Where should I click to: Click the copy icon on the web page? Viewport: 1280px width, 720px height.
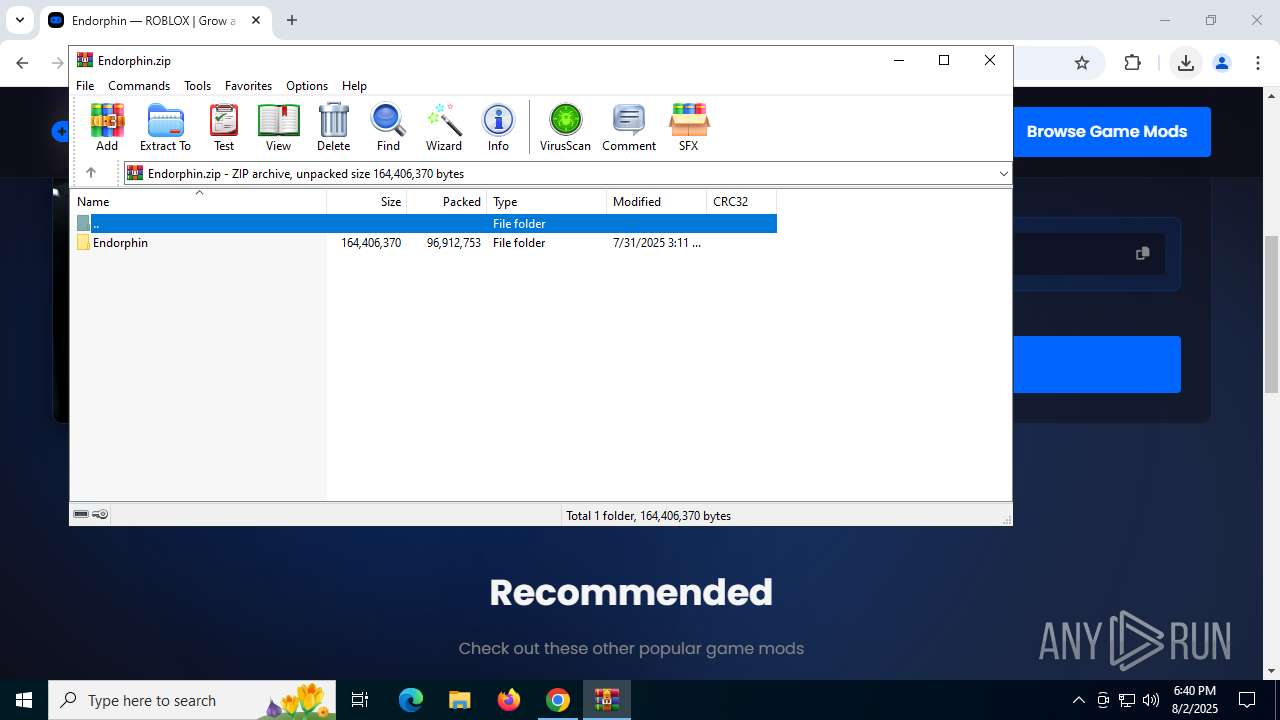click(x=1142, y=254)
